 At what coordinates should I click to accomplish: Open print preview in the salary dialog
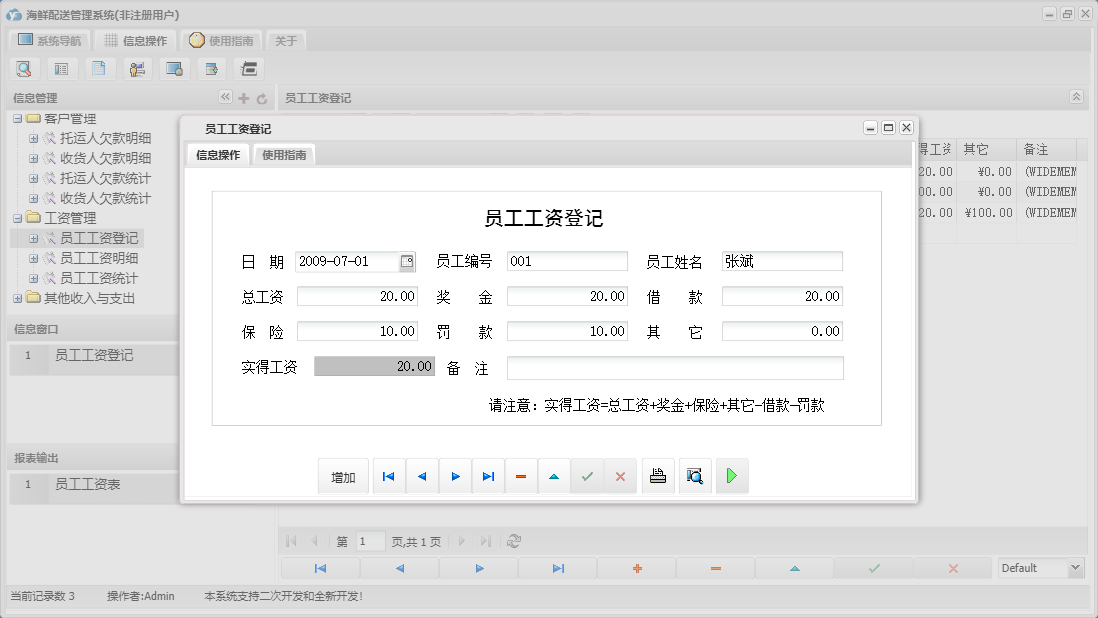(694, 476)
